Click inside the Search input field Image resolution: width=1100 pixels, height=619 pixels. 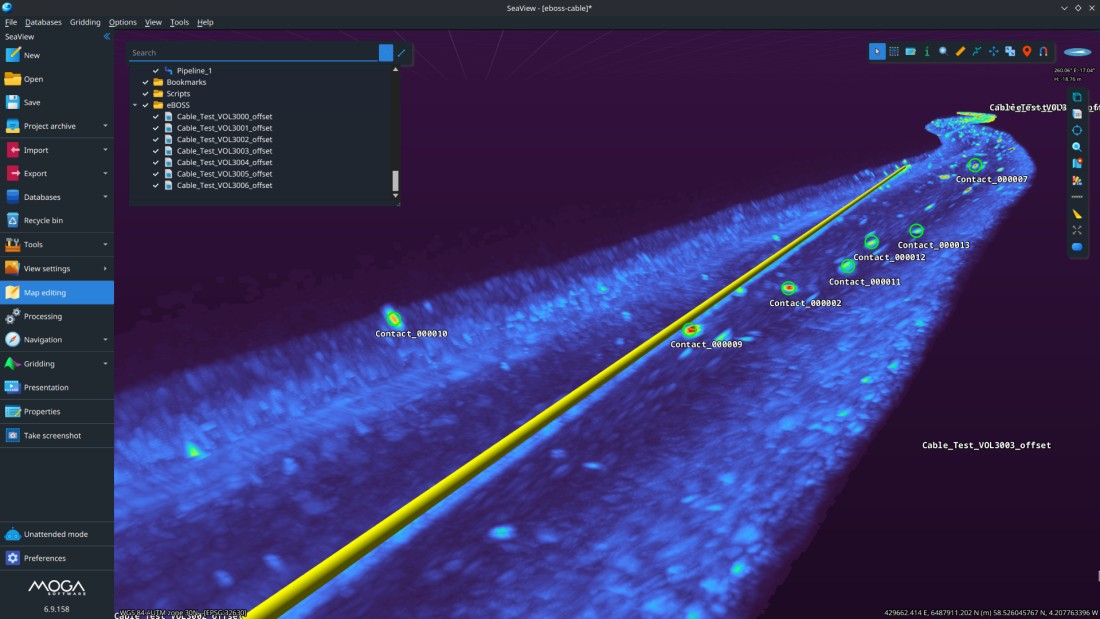coord(253,53)
